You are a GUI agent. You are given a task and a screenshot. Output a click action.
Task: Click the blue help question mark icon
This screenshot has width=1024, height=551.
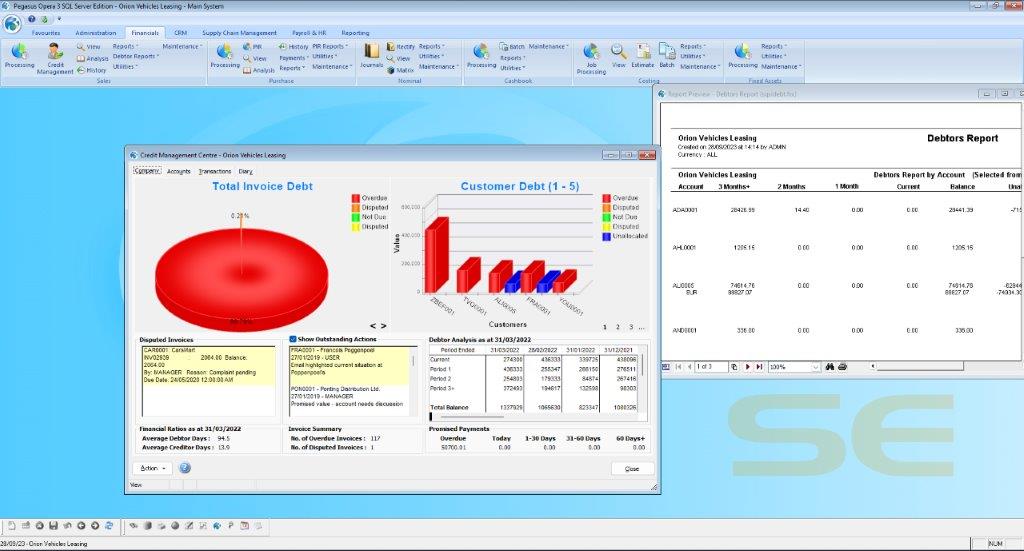185,468
